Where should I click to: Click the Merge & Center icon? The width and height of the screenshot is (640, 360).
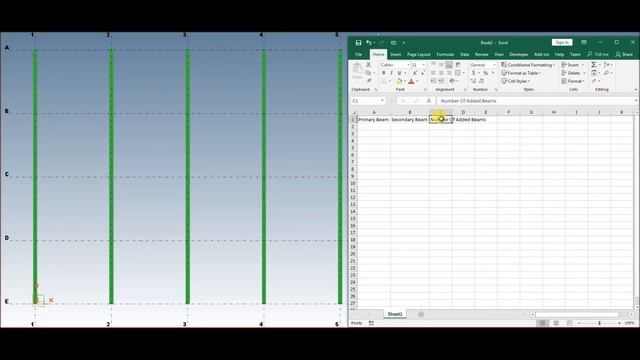(458, 73)
